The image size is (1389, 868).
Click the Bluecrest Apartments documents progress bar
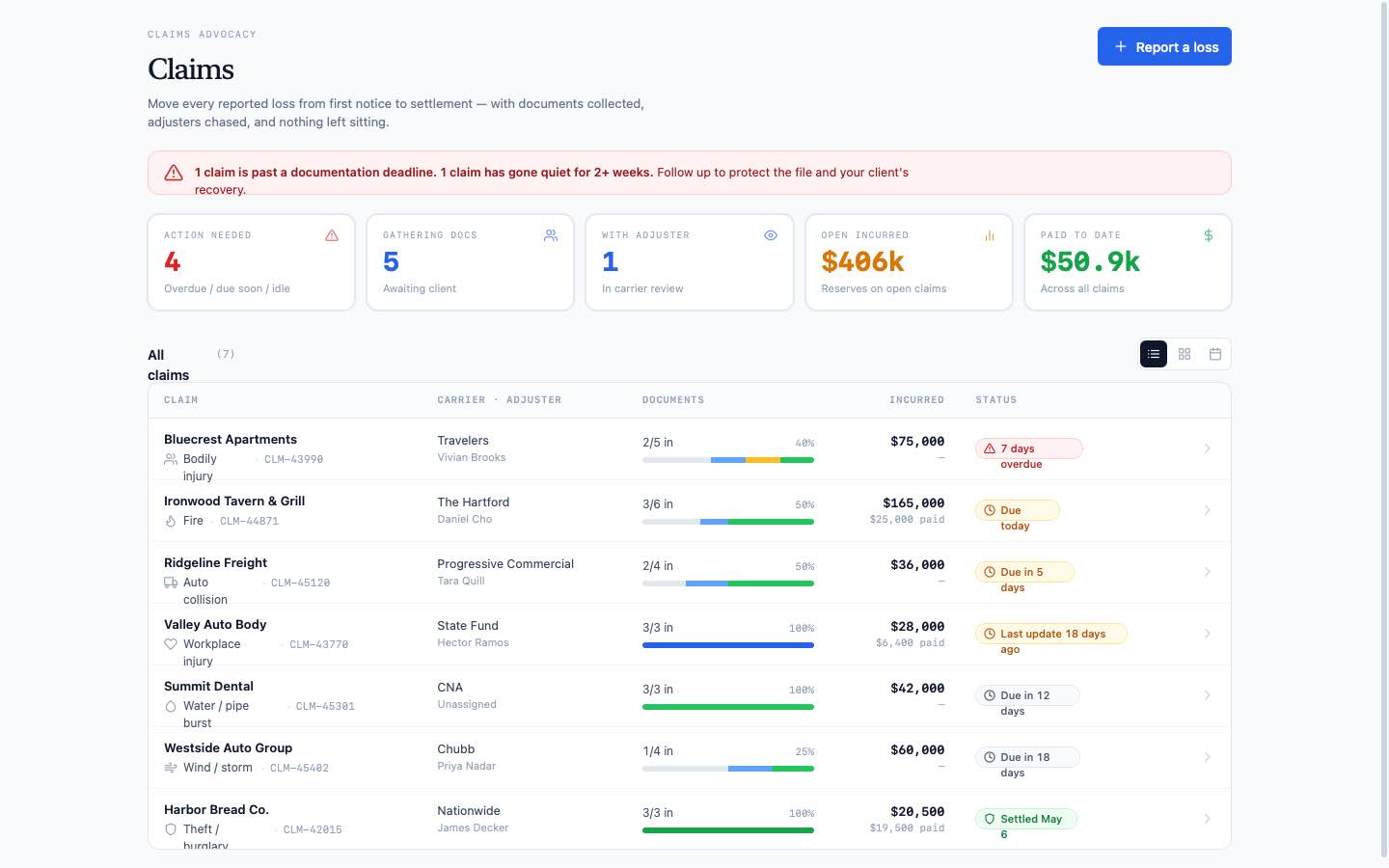(728, 460)
